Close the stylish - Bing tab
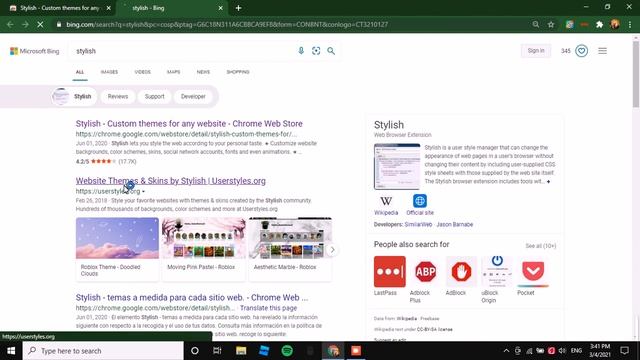The height and width of the screenshot is (360, 640). click(220, 8)
